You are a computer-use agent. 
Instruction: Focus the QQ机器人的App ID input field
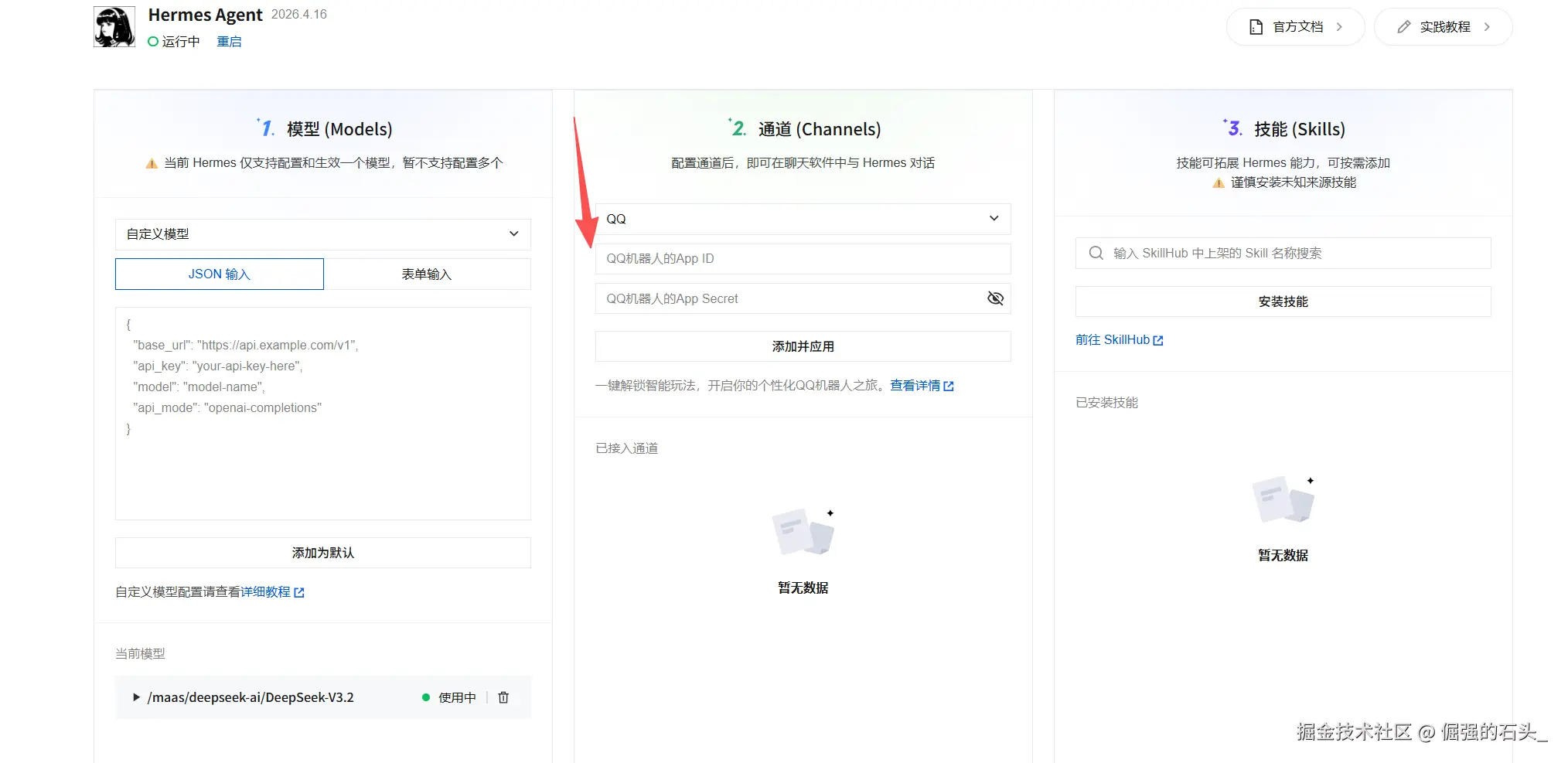803,259
